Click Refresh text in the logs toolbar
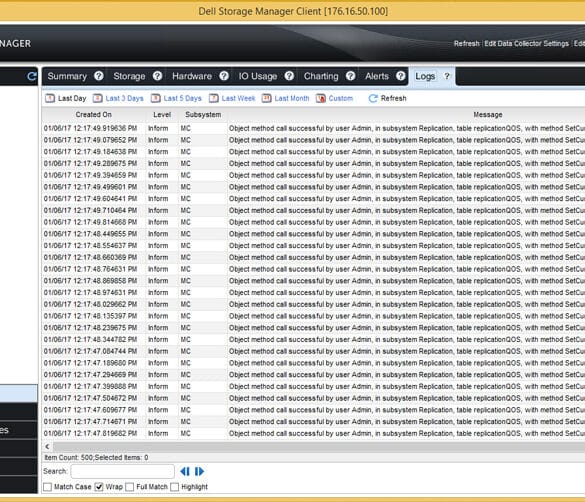The height and width of the screenshot is (502, 585). click(x=394, y=98)
